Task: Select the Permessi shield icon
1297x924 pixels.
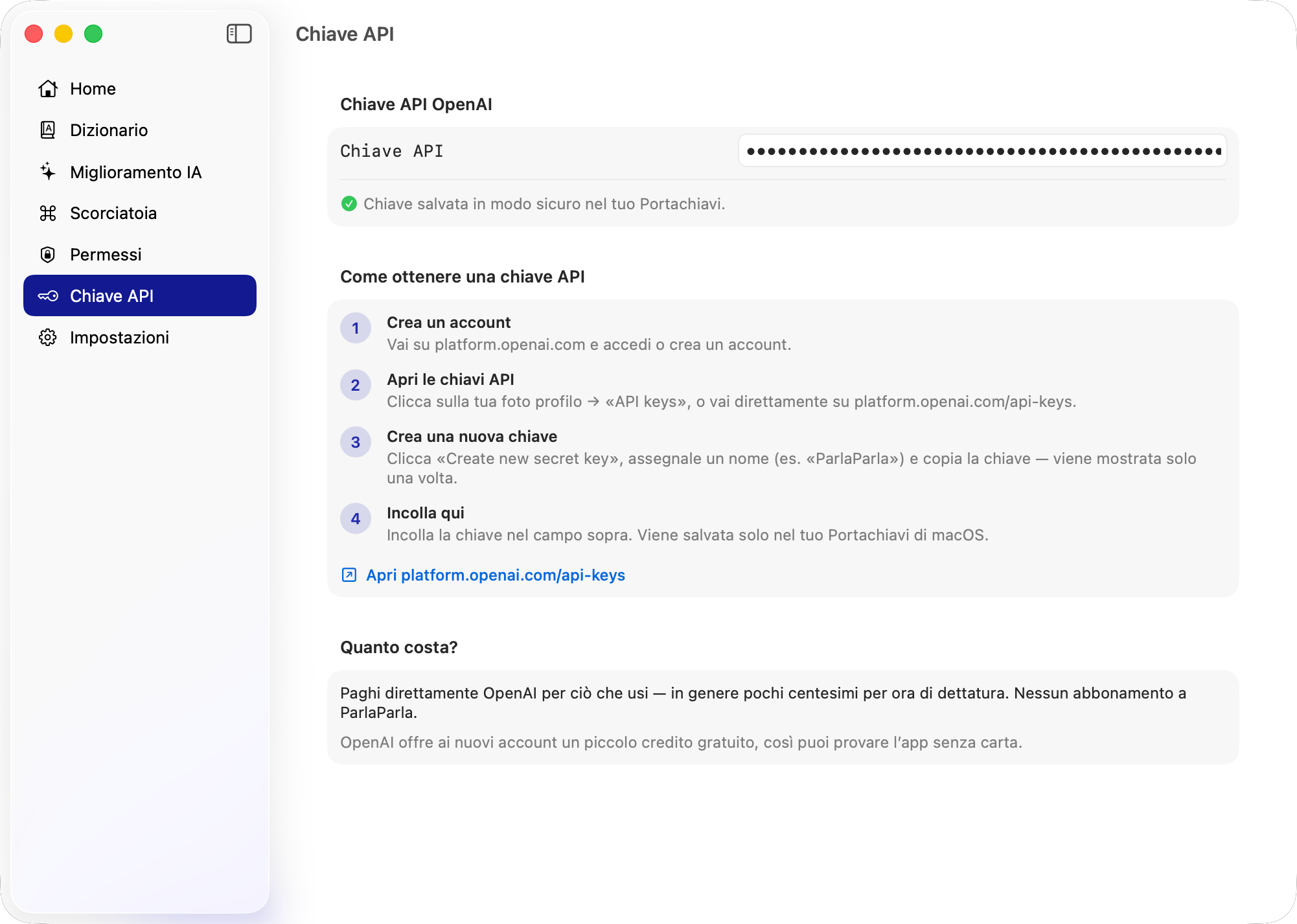Action: click(x=48, y=254)
